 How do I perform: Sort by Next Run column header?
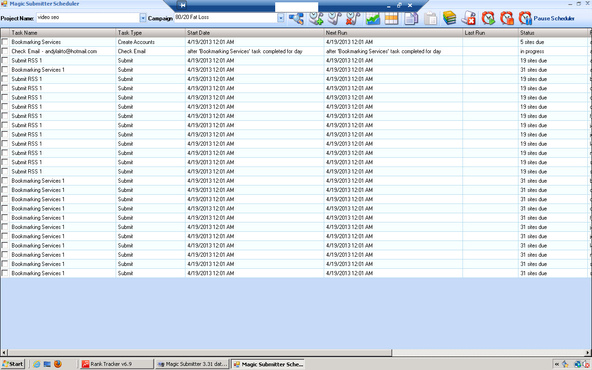[393, 33]
